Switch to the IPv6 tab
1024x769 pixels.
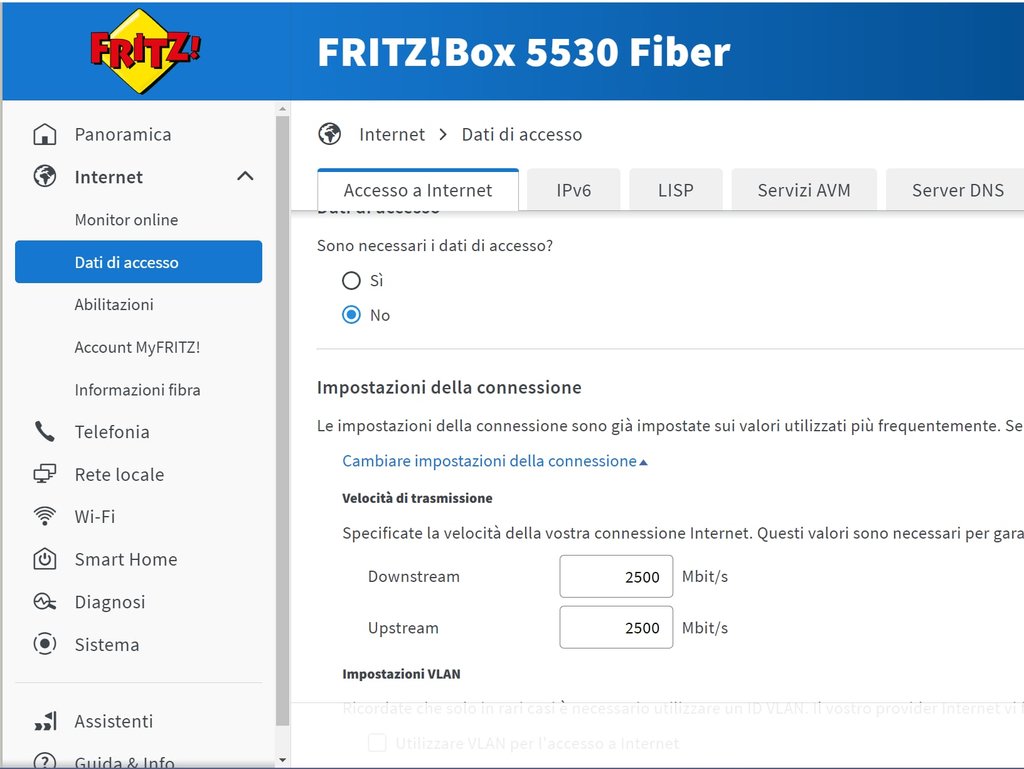pyautogui.click(x=574, y=190)
